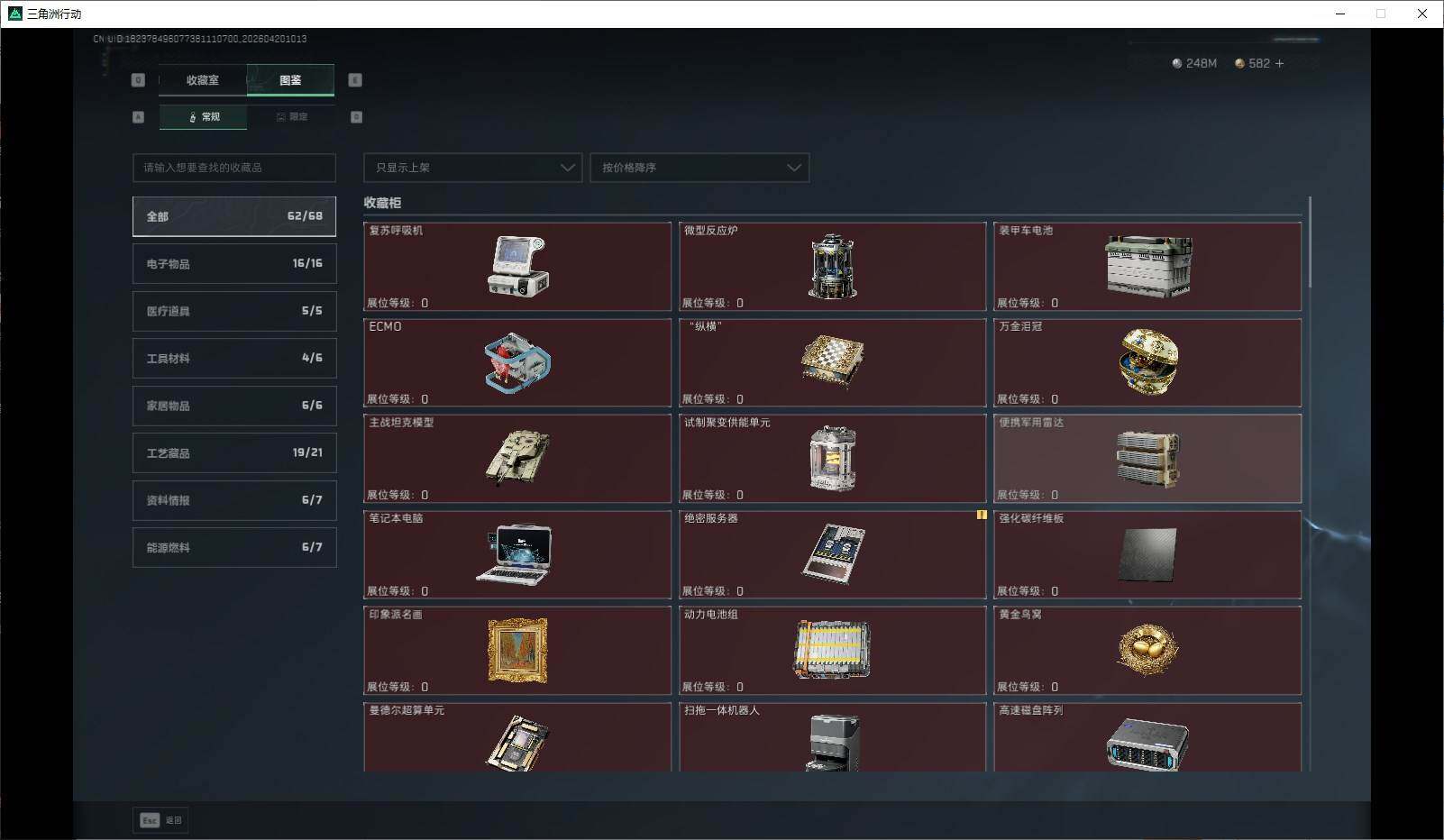Select the 扫拖一体机器人 robot icon
The image size is (1444, 840).
point(833,743)
